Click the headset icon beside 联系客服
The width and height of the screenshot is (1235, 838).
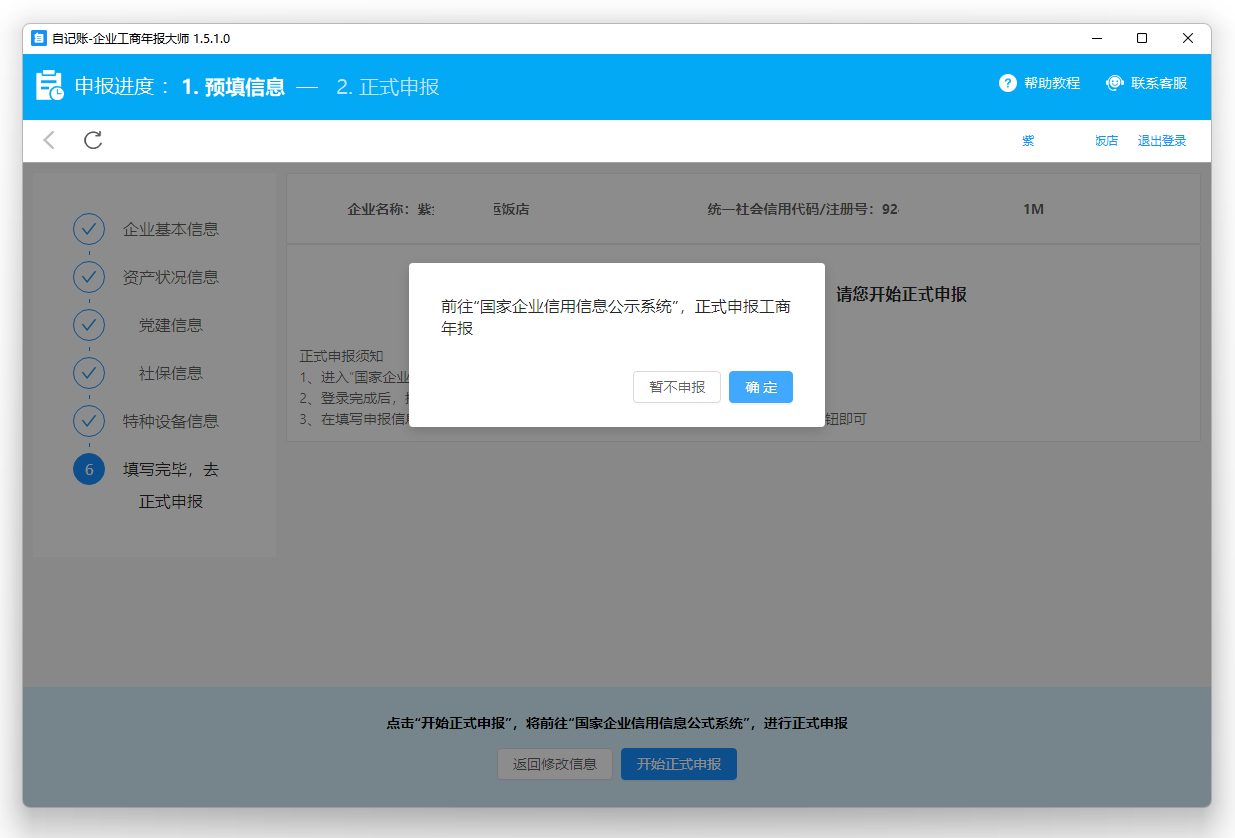tap(1114, 83)
